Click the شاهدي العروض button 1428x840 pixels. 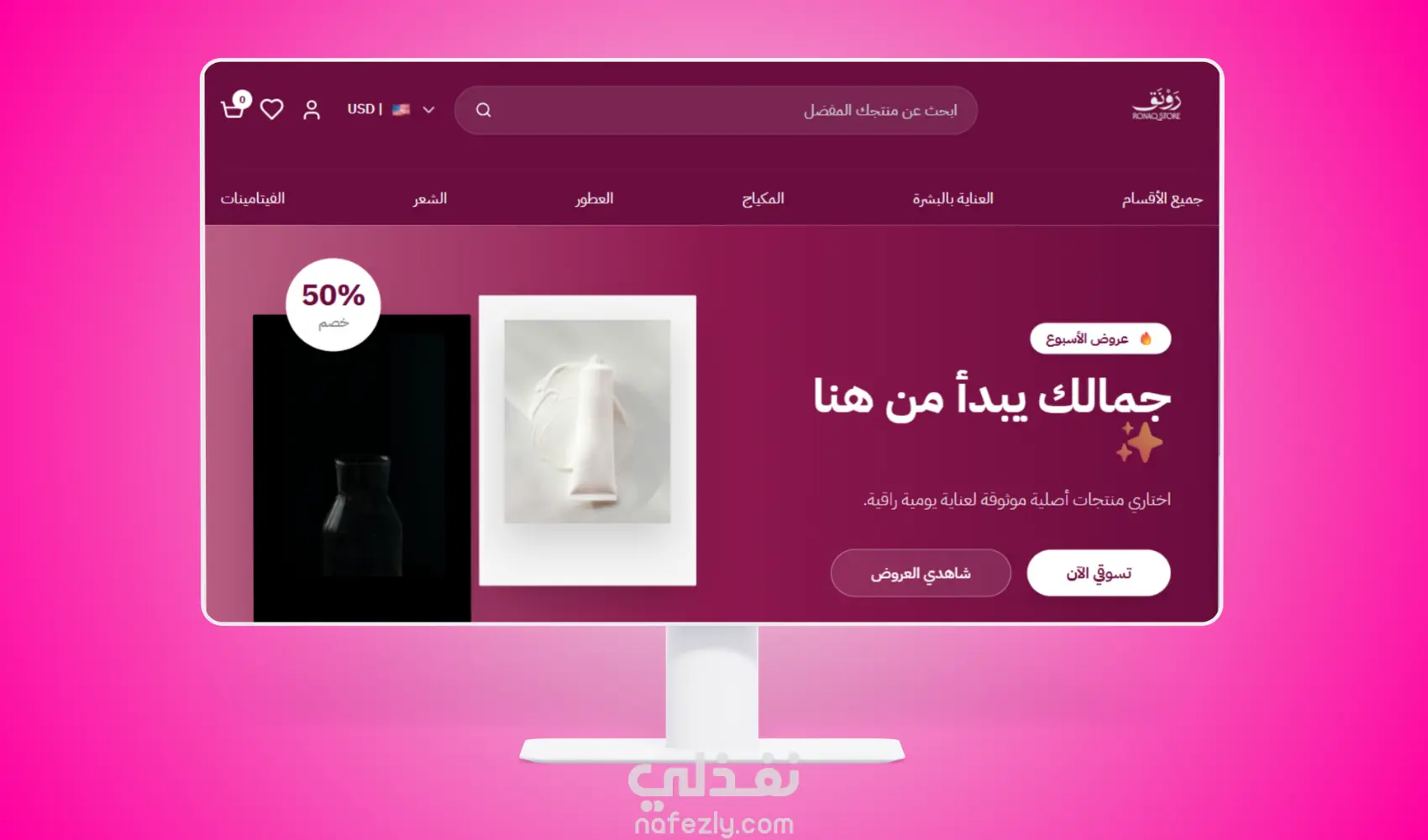pos(921,573)
